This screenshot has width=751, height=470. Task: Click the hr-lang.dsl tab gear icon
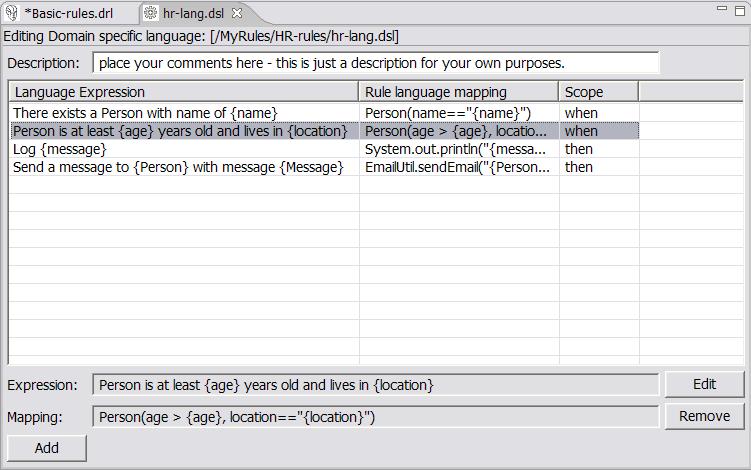pyautogui.click(x=150, y=14)
